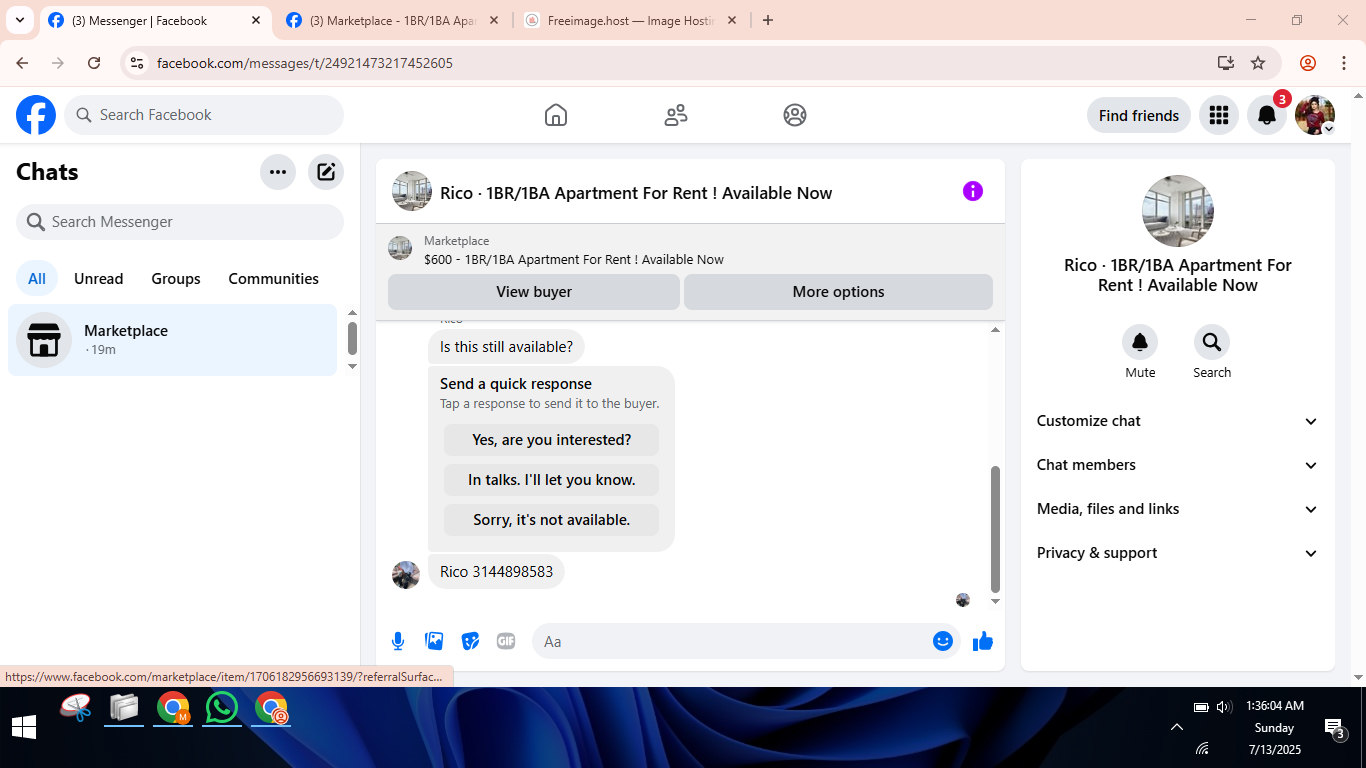The height and width of the screenshot is (768, 1366).
Task: Select the Communities chats filter
Action: click(x=274, y=279)
